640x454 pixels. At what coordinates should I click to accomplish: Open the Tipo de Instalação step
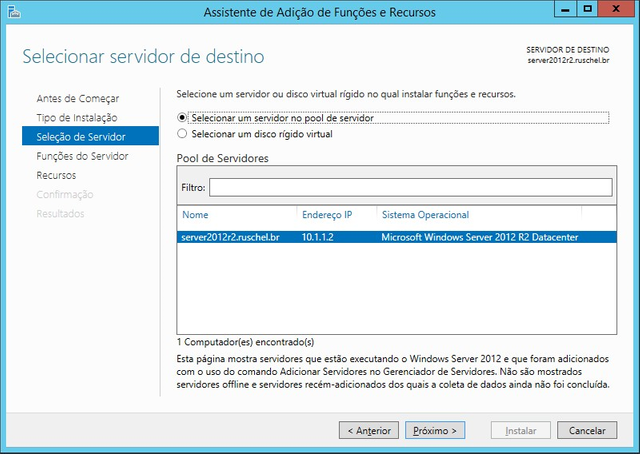[x=77, y=118]
